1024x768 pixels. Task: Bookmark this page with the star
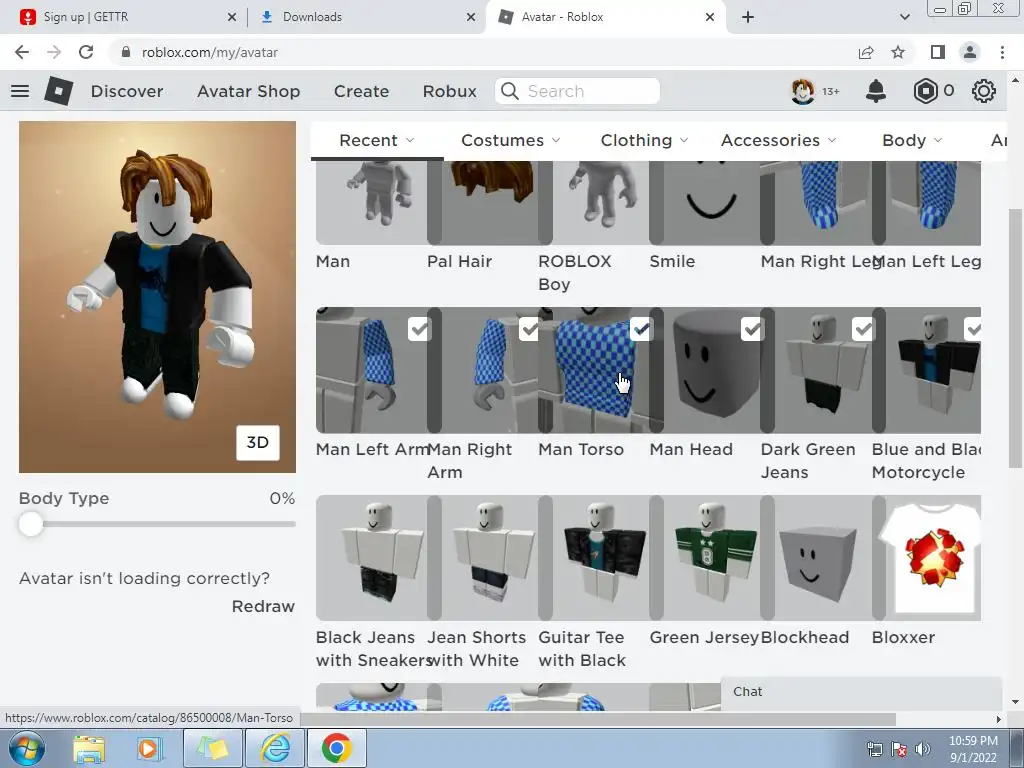[898, 52]
